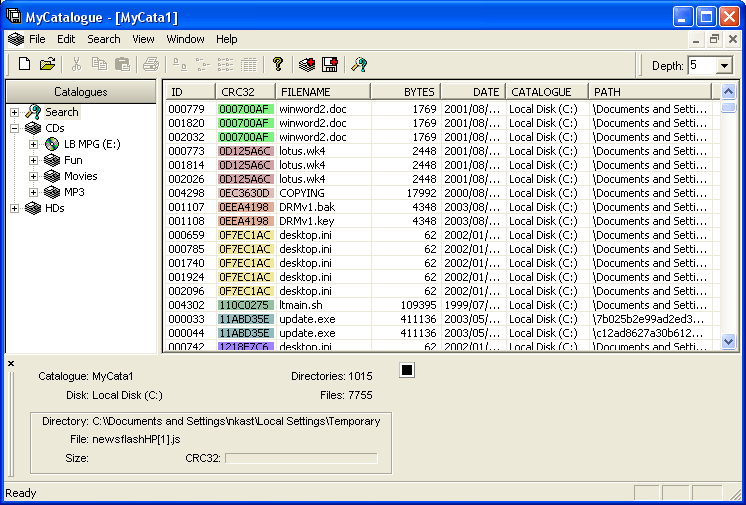
Task: Open the Depth dropdown arrow
Action: (724, 65)
